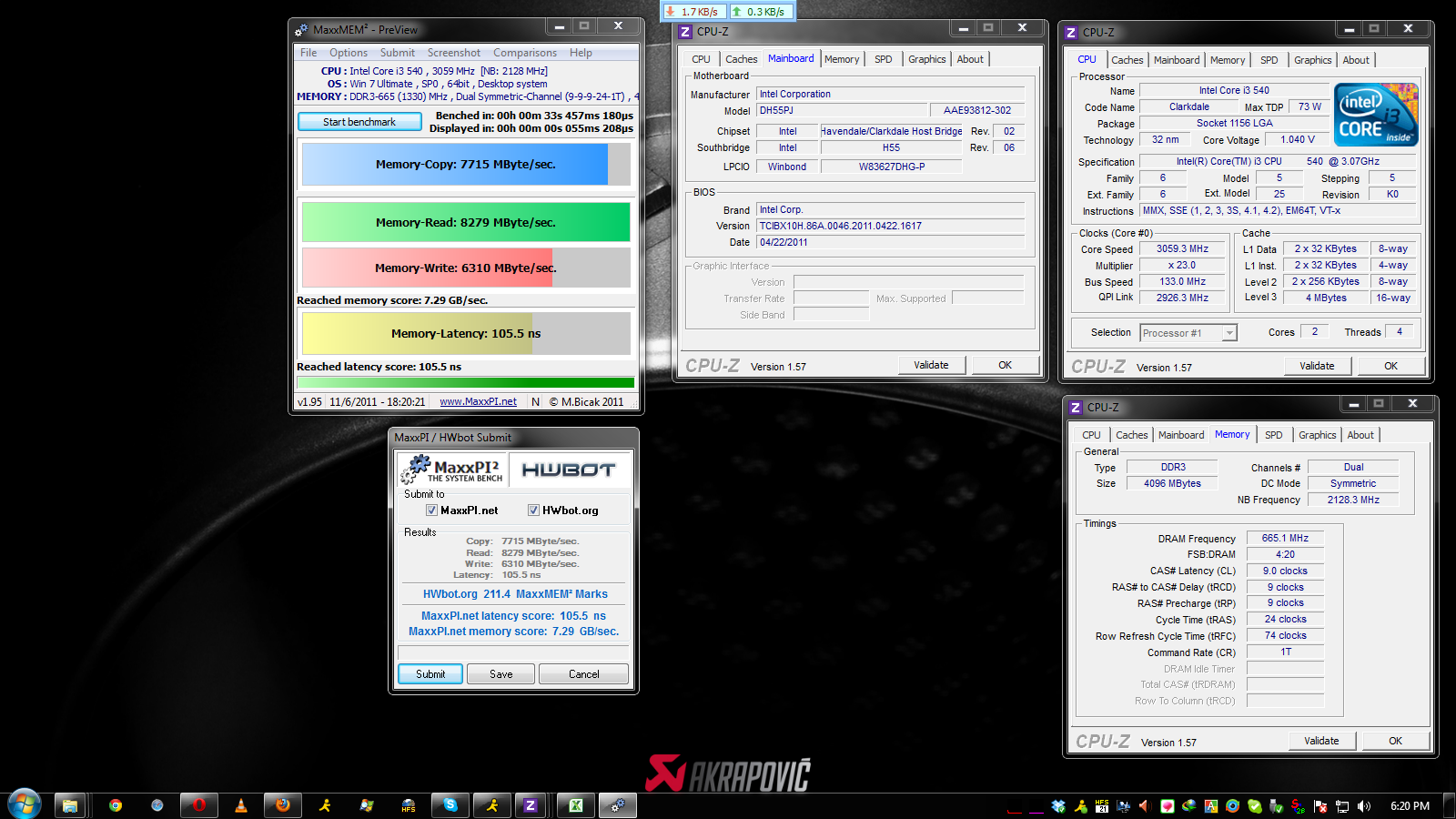Screen dimensions: 1456x819
Task: Open the MaxxMEM Options menu
Action: 349,53
